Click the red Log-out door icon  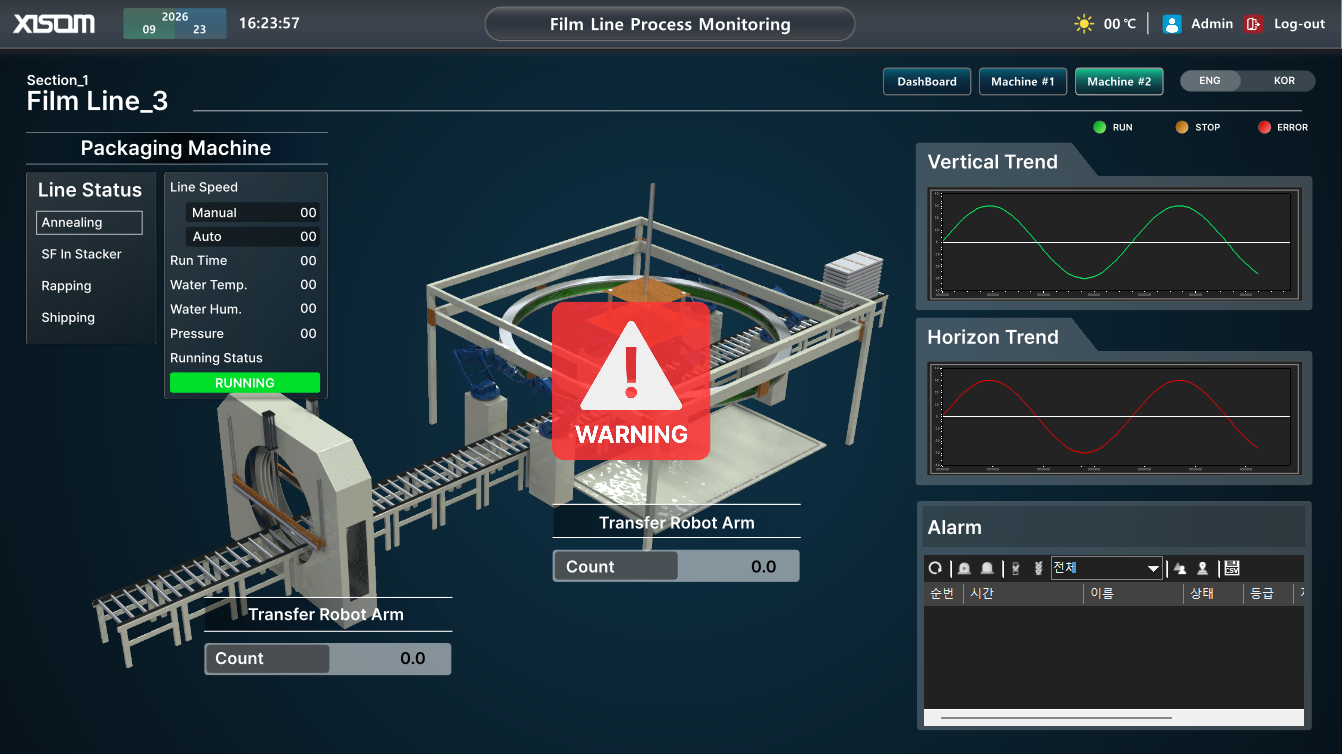click(x=1254, y=24)
